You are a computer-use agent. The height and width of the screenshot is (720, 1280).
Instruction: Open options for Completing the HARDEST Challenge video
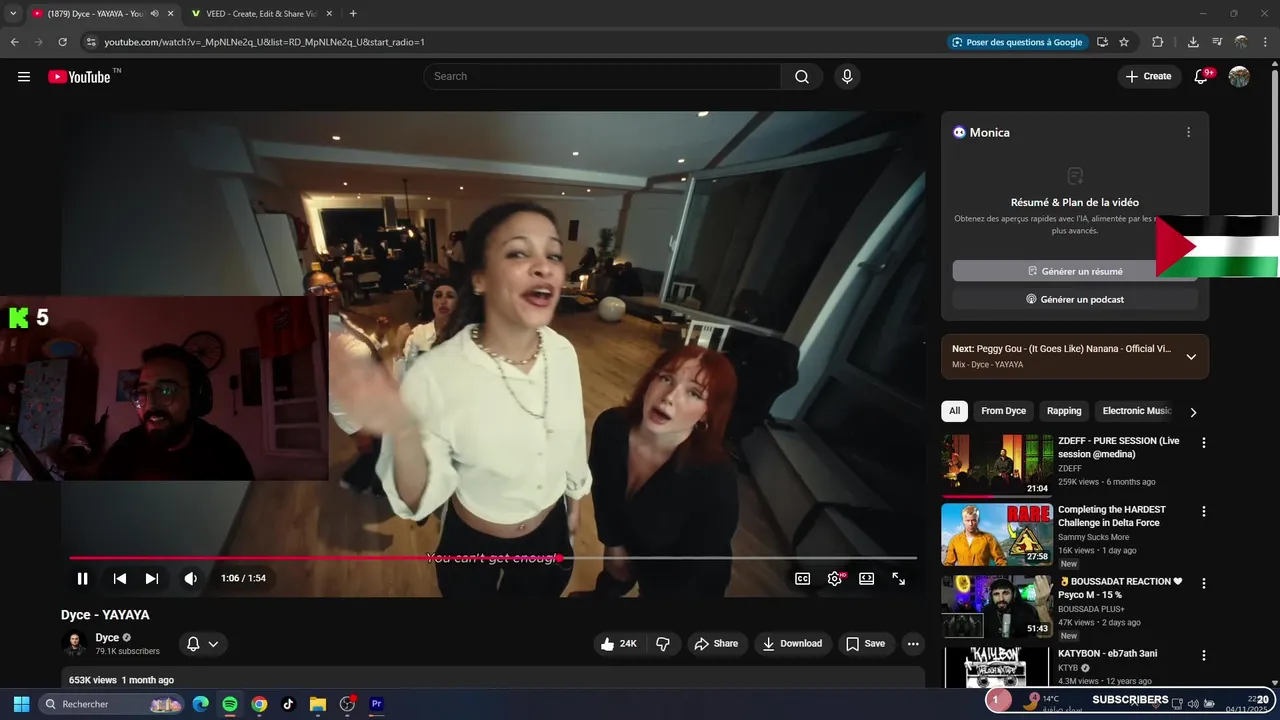tap(1204, 511)
